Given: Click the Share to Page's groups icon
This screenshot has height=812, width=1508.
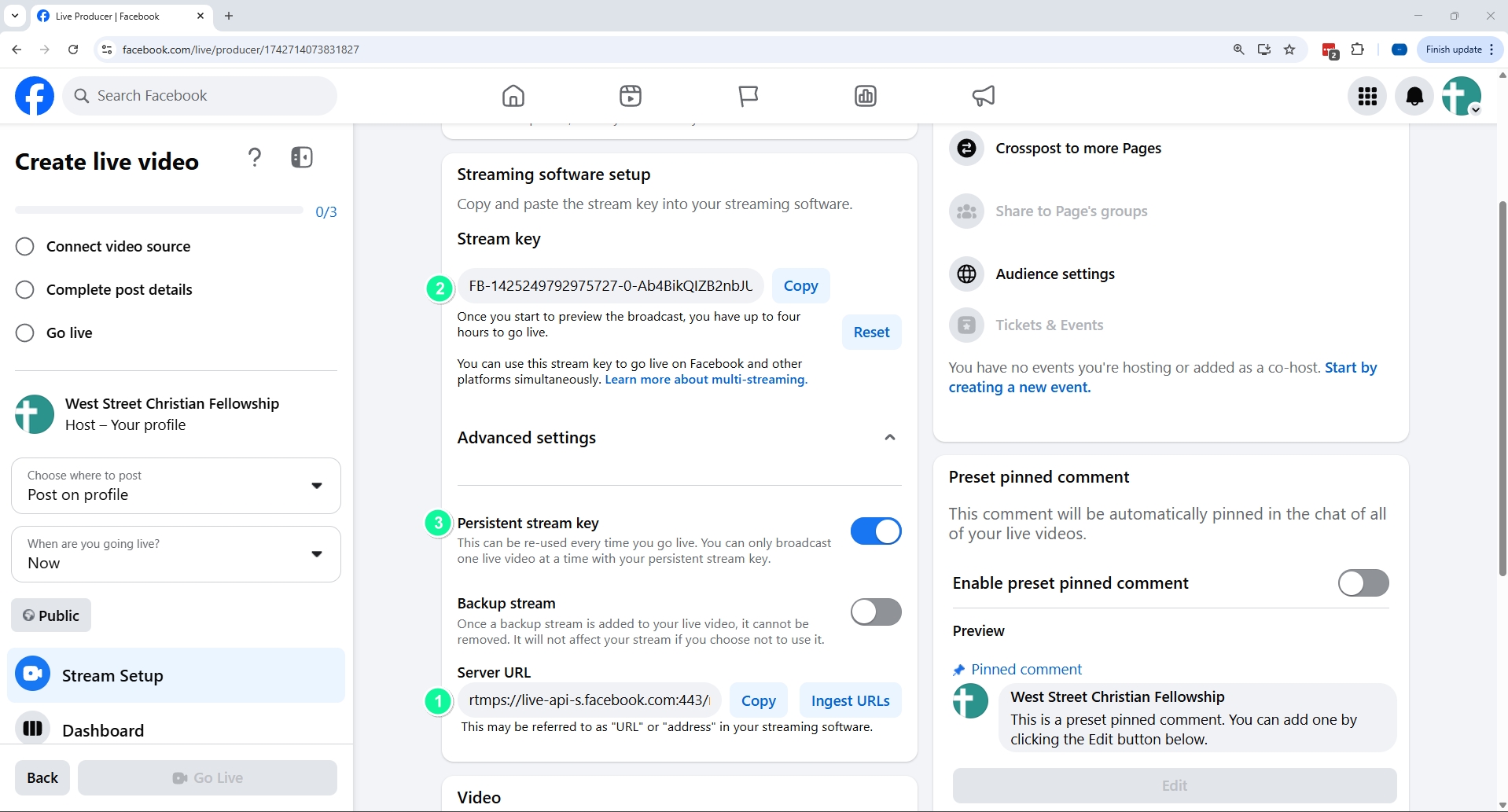Looking at the screenshot, I should [966, 211].
